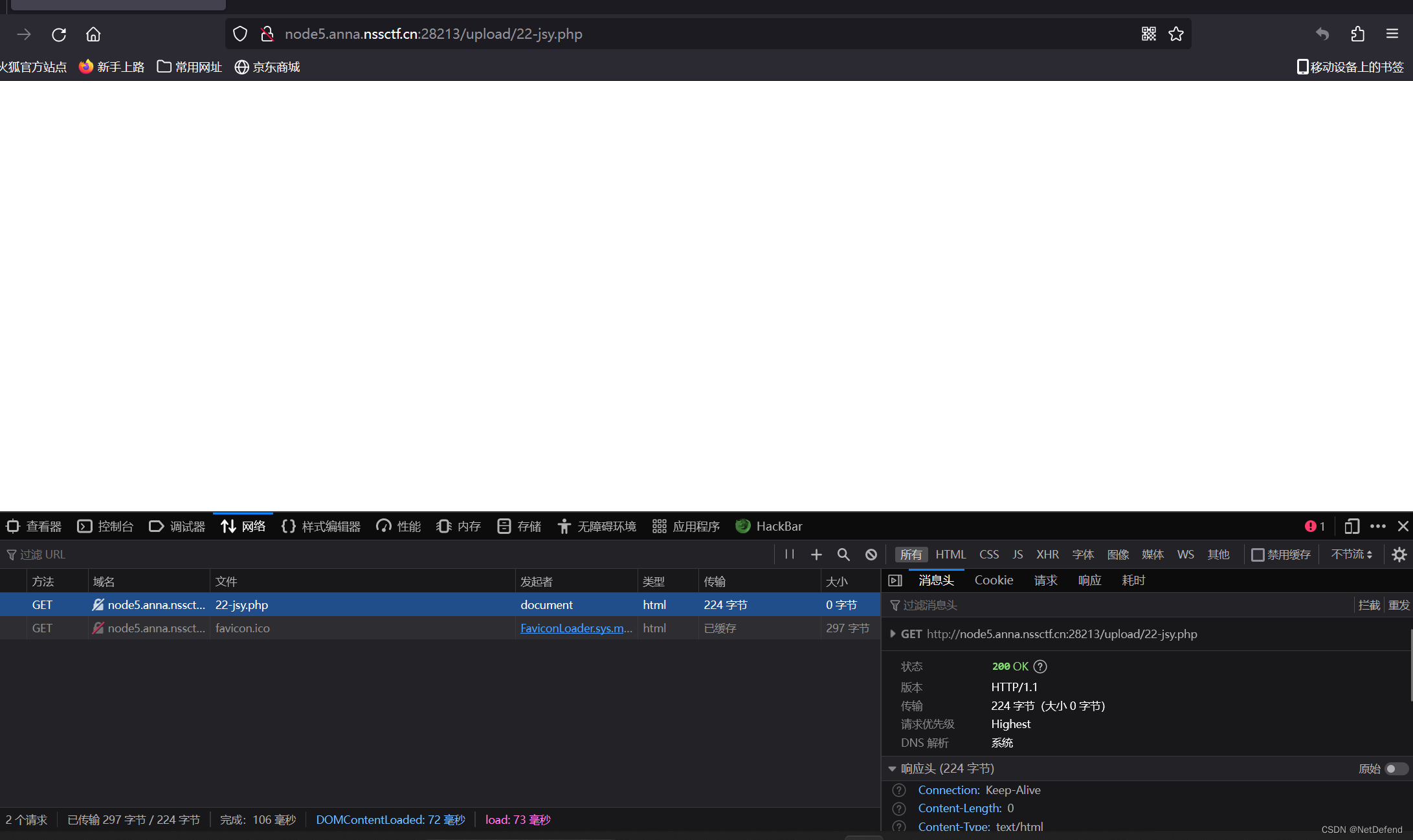Open the network search magnifier icon

(843, 555)
